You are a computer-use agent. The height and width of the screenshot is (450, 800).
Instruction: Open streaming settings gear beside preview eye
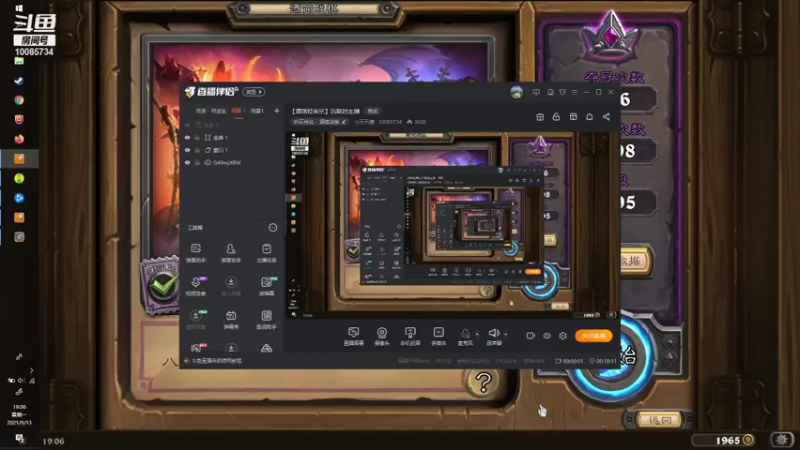point(563,336)
